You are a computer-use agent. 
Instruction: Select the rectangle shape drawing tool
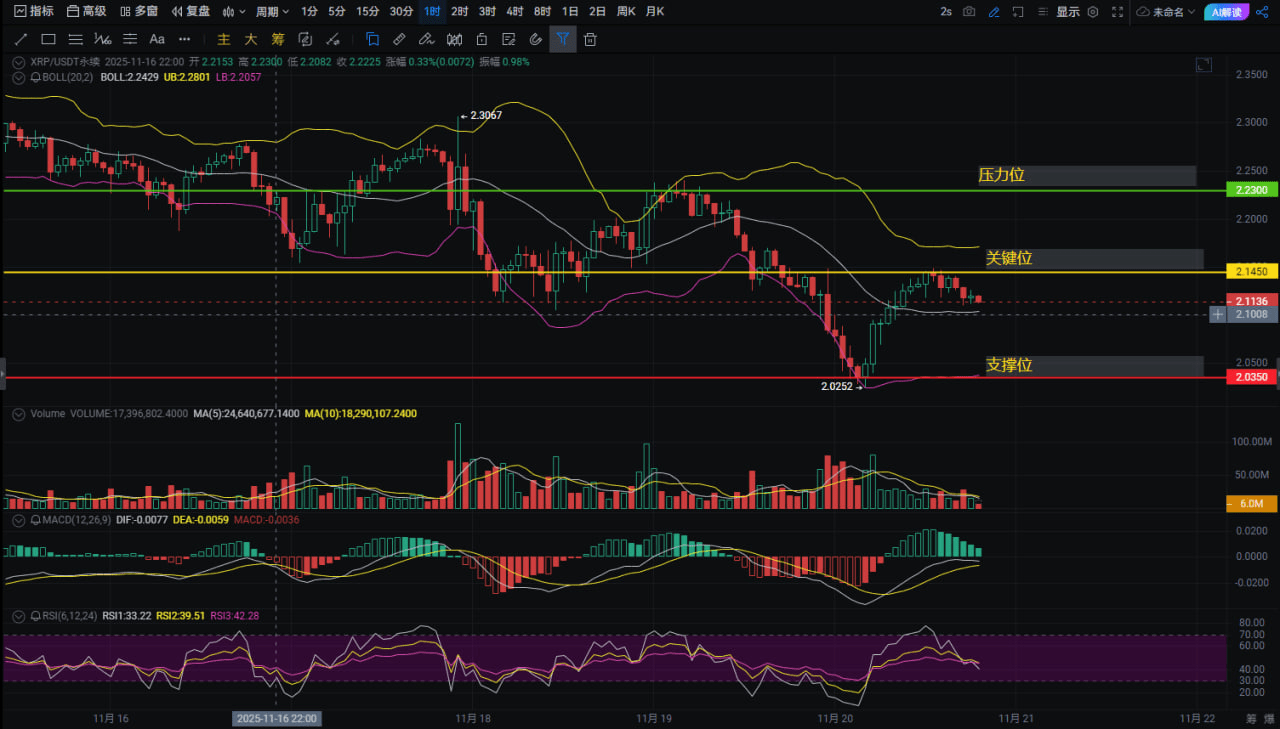48,39
